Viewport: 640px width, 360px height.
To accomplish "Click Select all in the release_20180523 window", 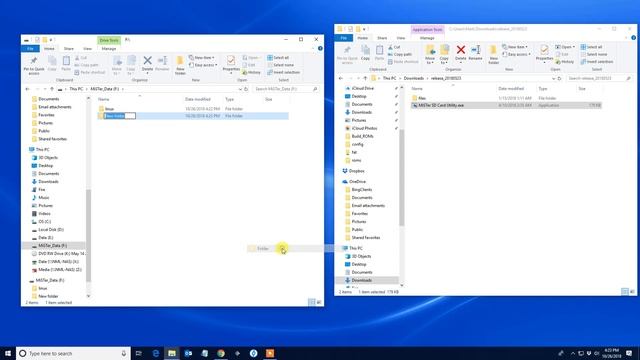I will tap(591, 47).
